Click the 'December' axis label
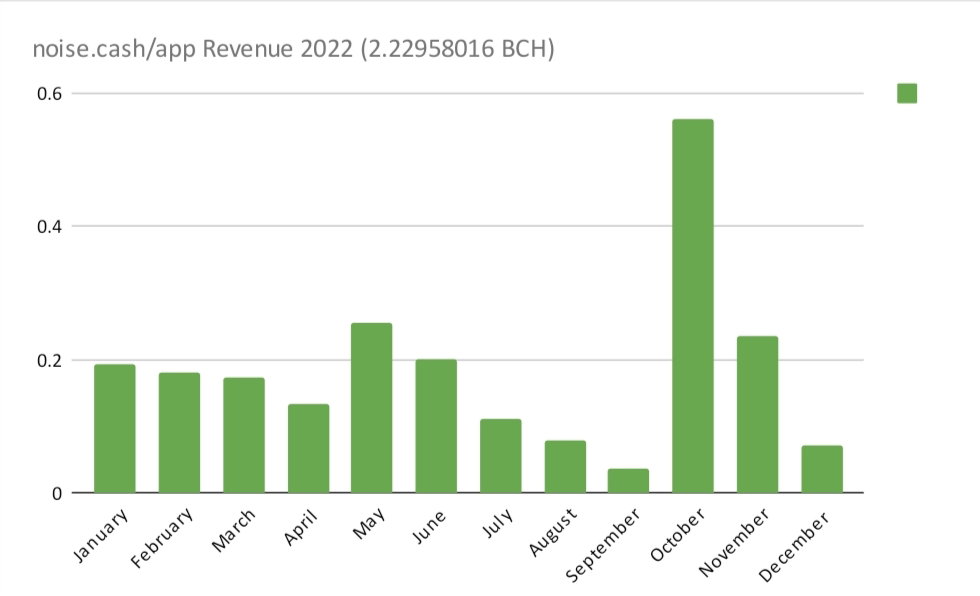Viewport: 980px width, 596px height. click(794, 547)
